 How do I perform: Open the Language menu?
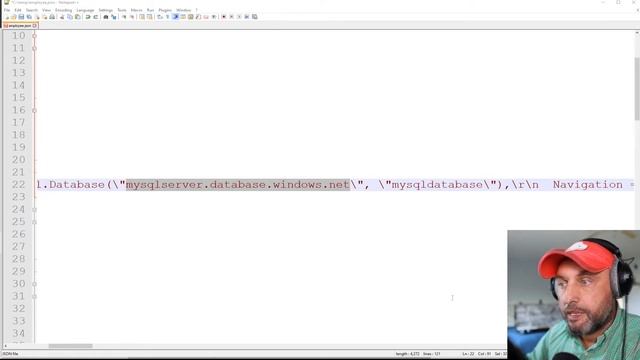[x=85, y=10]
